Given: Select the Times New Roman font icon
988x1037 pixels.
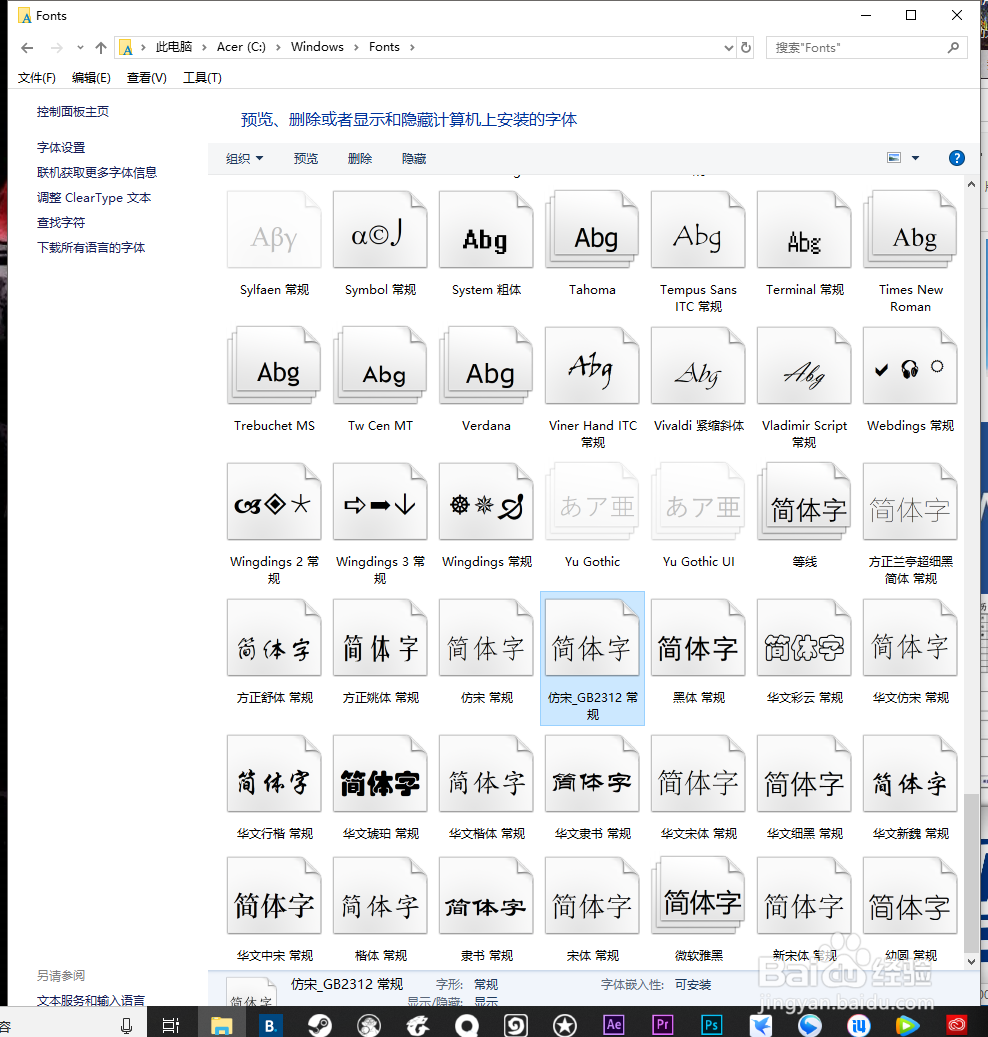Looking at the screenshot, I should point(911,229).
